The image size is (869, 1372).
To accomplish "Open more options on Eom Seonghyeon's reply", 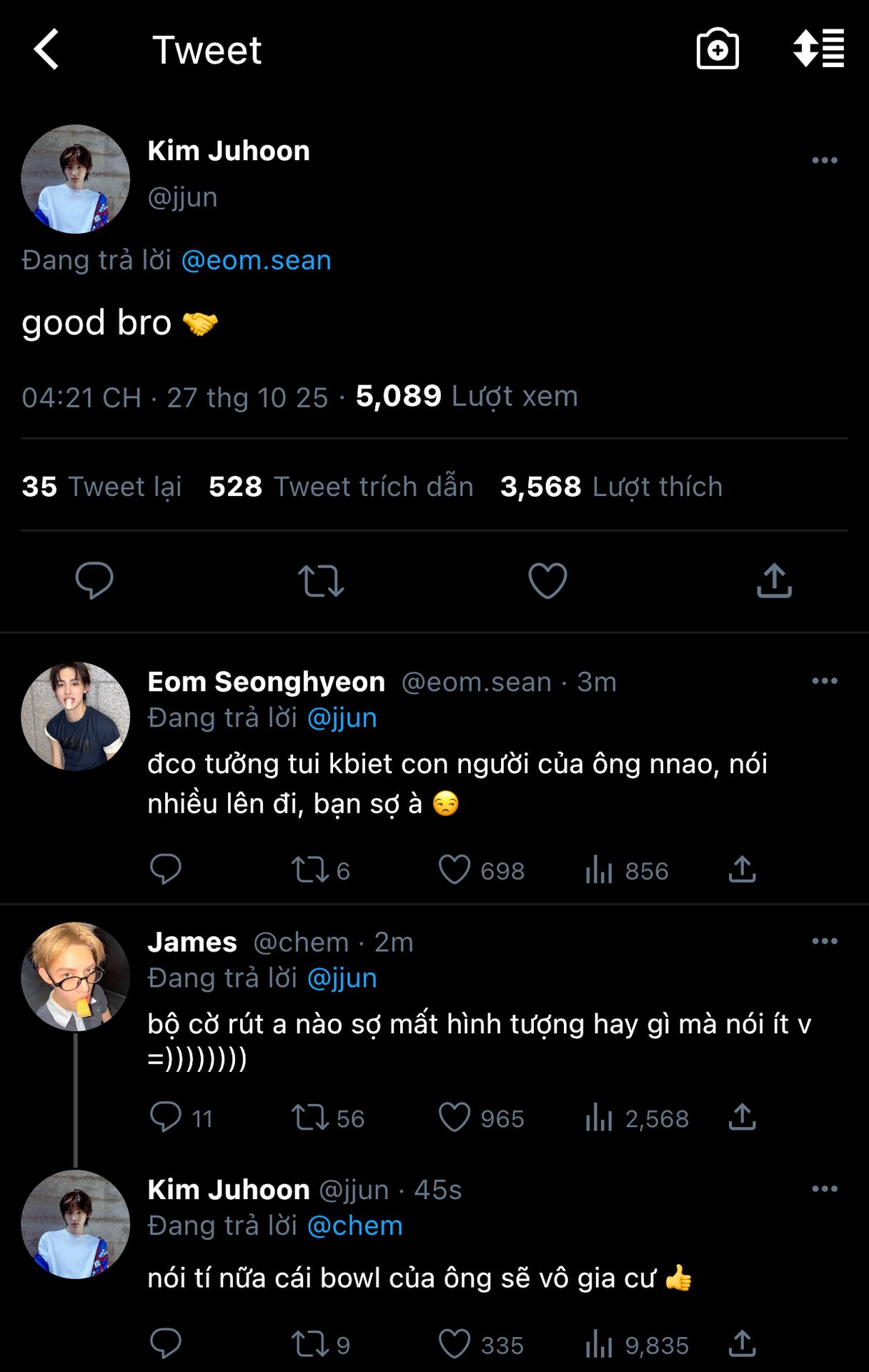I will pos(824,681).
